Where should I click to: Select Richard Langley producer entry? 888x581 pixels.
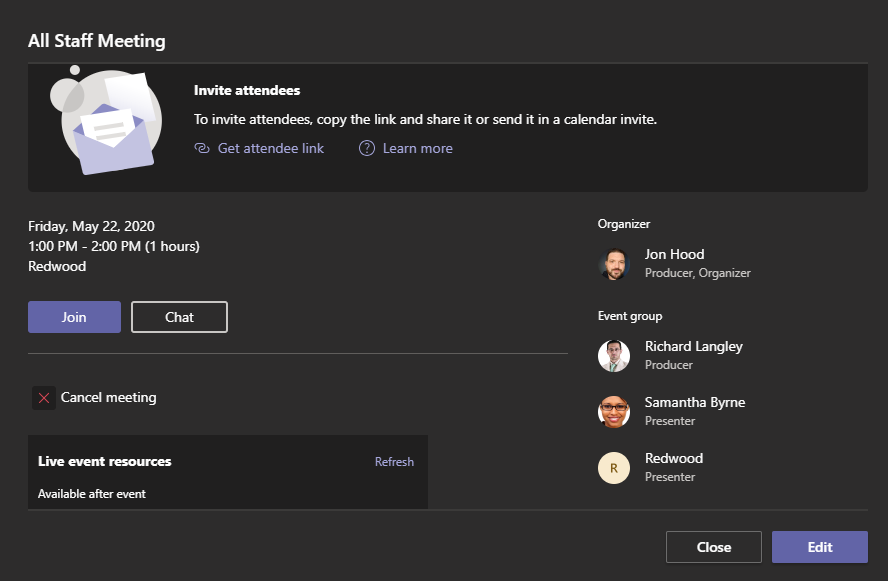coord(694,355)
